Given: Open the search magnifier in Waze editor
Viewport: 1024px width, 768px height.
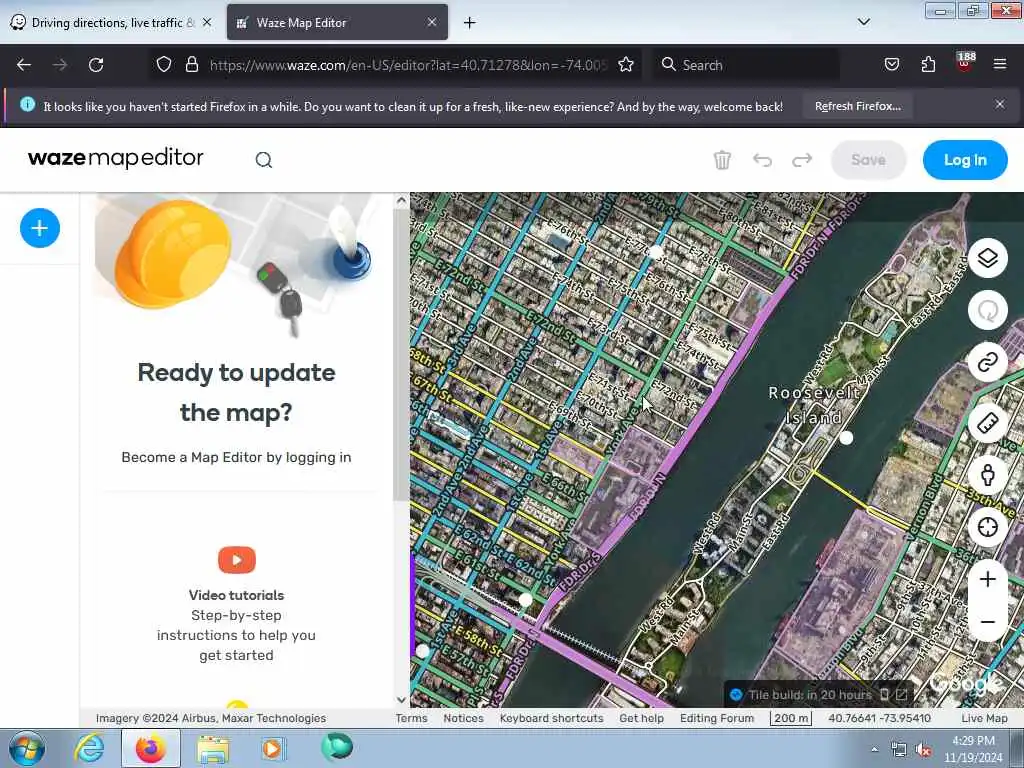Looking at the screenshot, I should (x=264, y=160).
